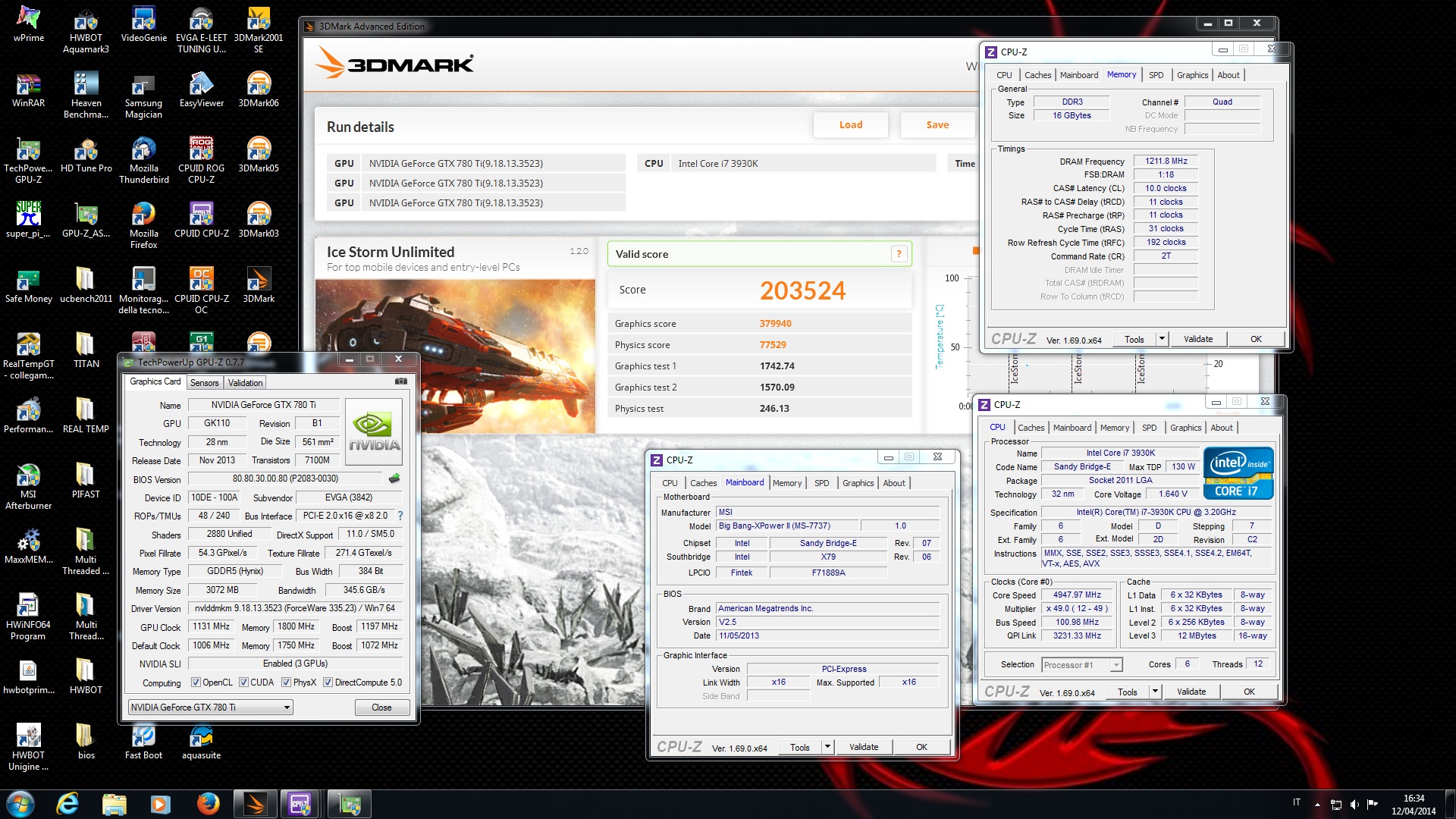Launch 3DMark2001 SE desktop icon
1456x819 pixels.
click(259, 30)
